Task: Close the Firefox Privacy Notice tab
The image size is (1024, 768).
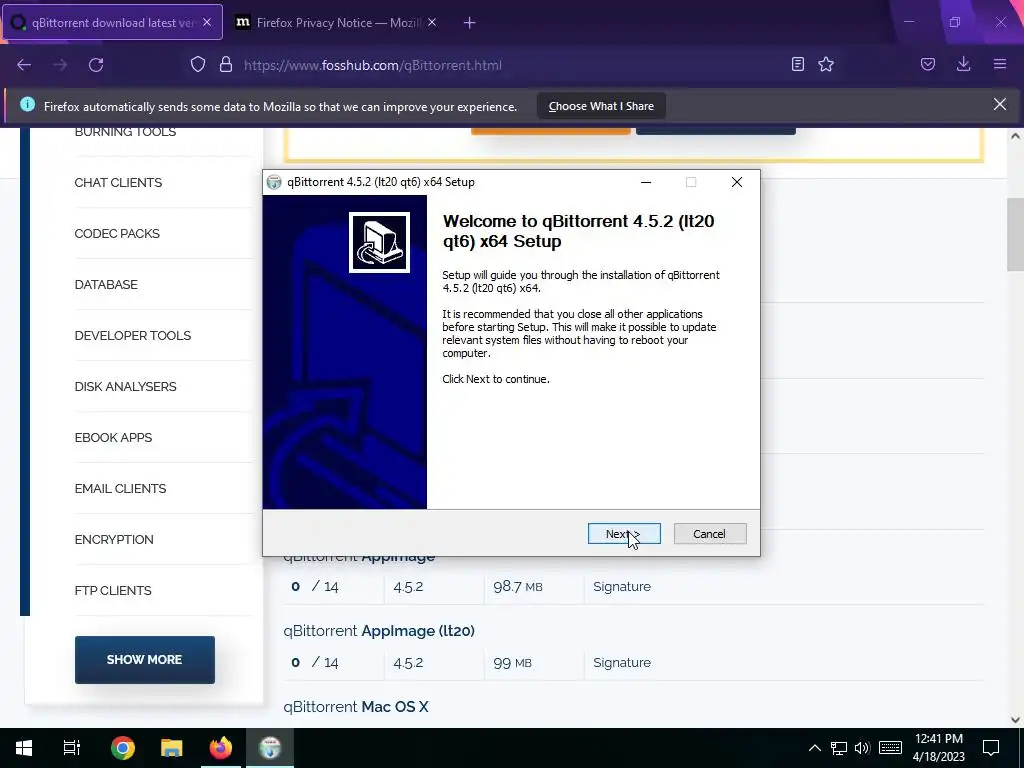Action: 432,22
